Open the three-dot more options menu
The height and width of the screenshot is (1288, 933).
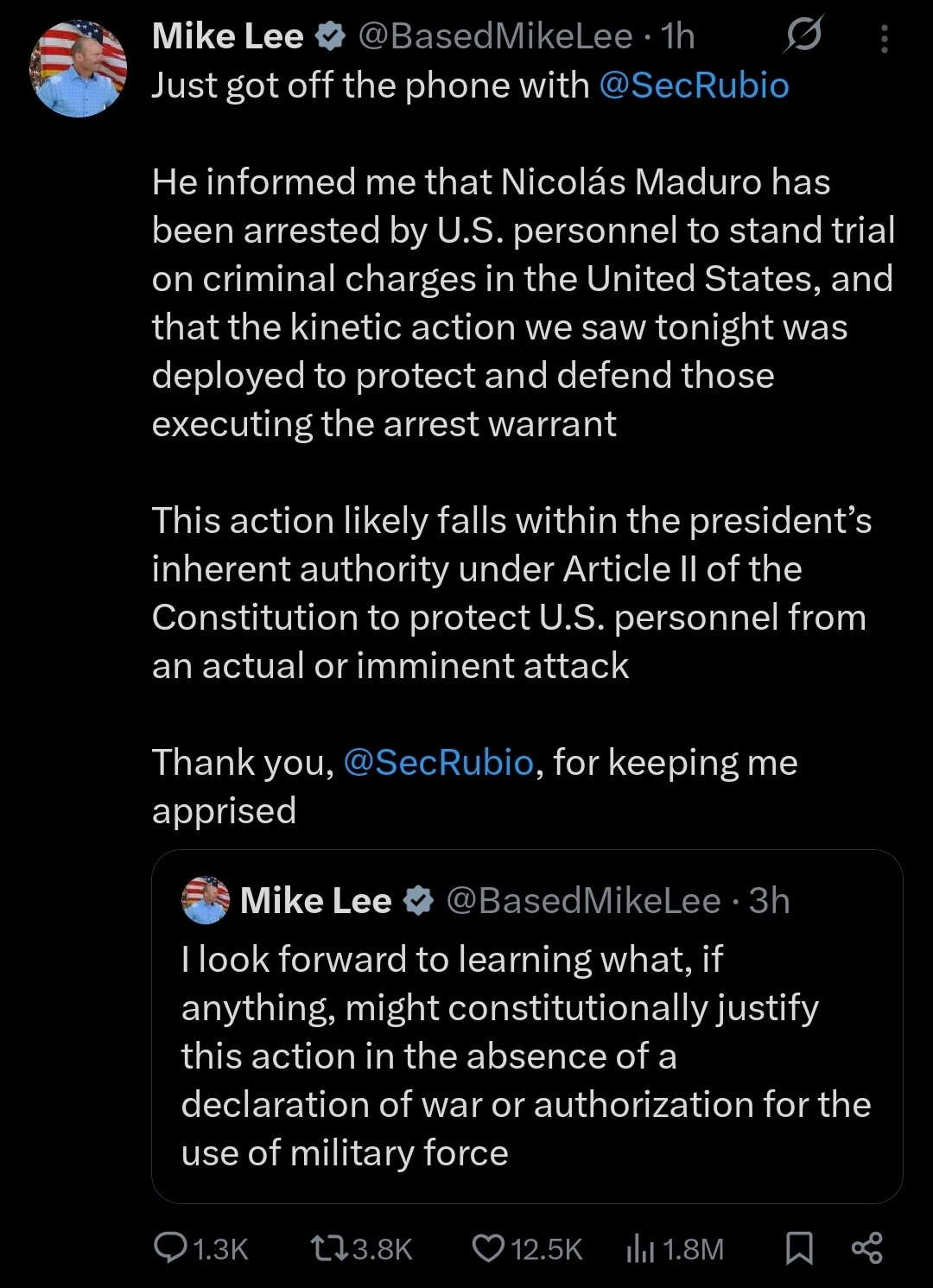point(884,39)
